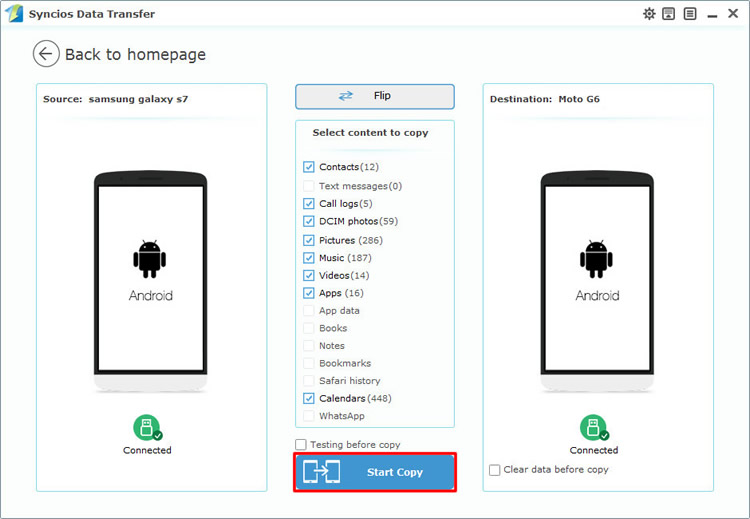
Task: Uncheck the Videos checkbox
Action: pos(309,276)
